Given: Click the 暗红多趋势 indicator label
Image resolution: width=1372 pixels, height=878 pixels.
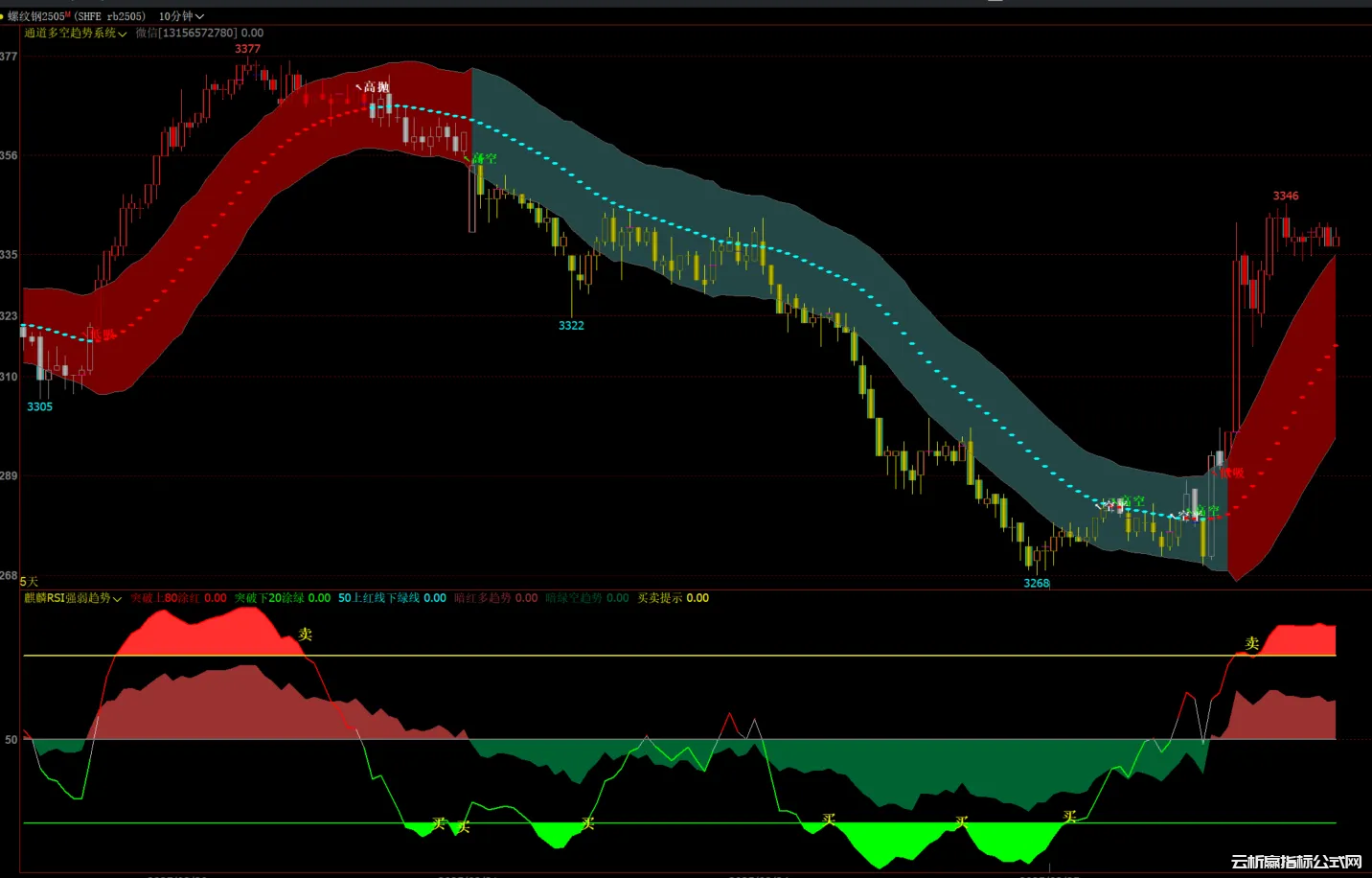Looking at the screenshot, I should pyautogui.click(x=483, y=598).
